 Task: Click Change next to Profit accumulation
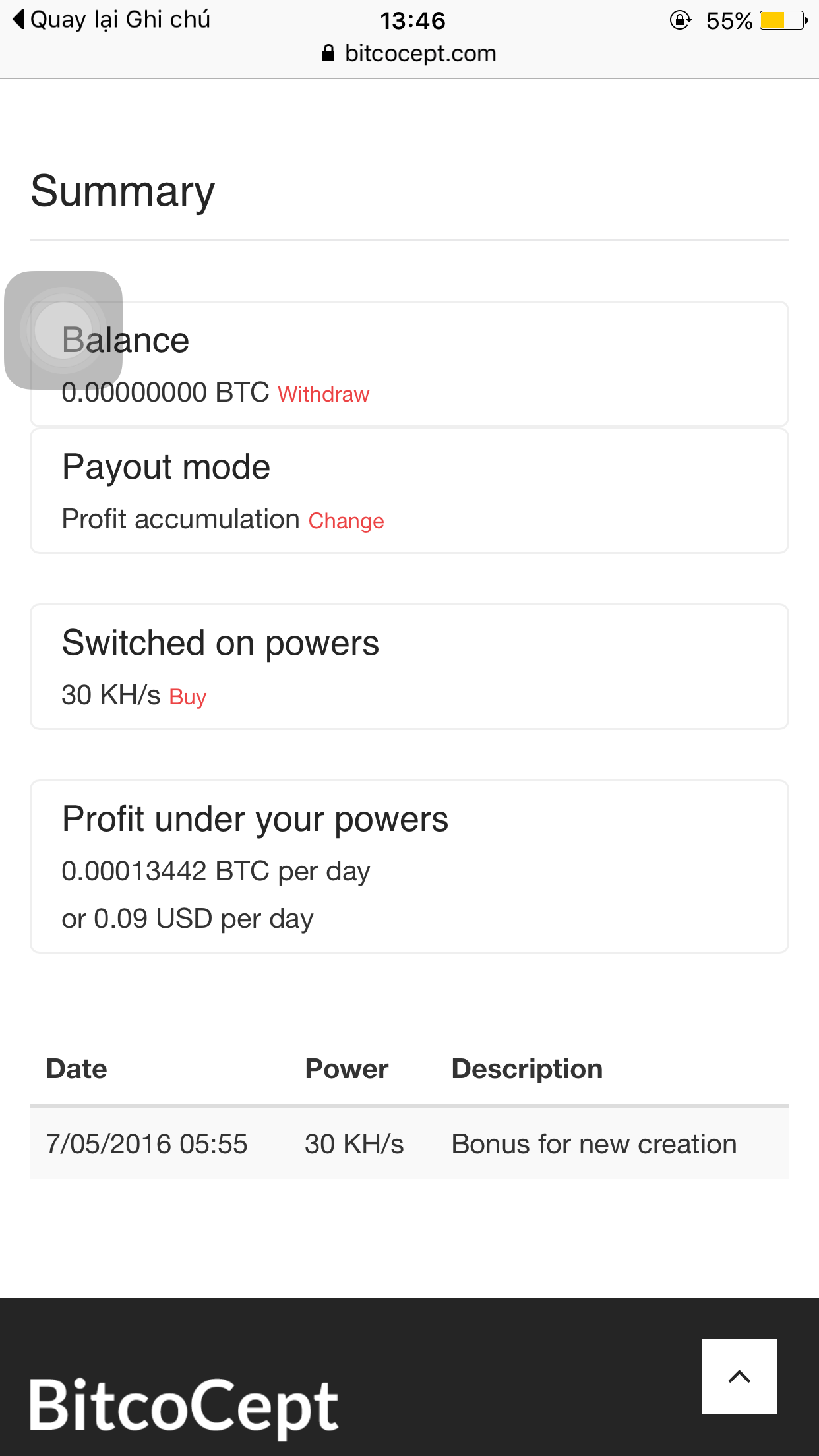click(x=346, y=521)
